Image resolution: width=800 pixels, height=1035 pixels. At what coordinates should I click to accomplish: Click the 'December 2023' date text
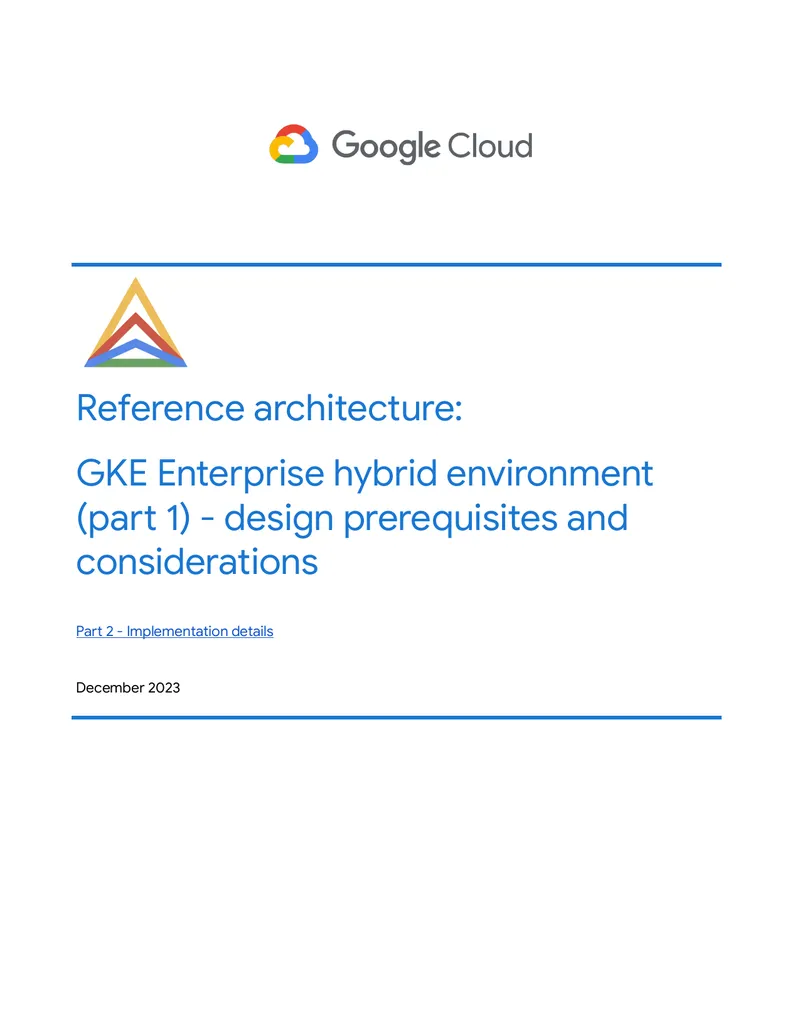pyautogui.click(x=128, y=688)
